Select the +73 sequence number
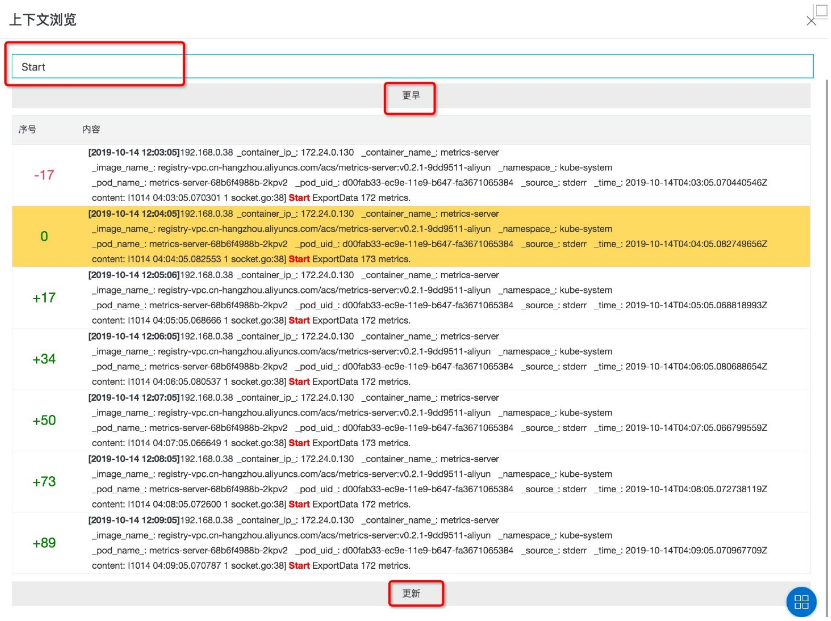The image size is (831, 621). coord(44,482)
